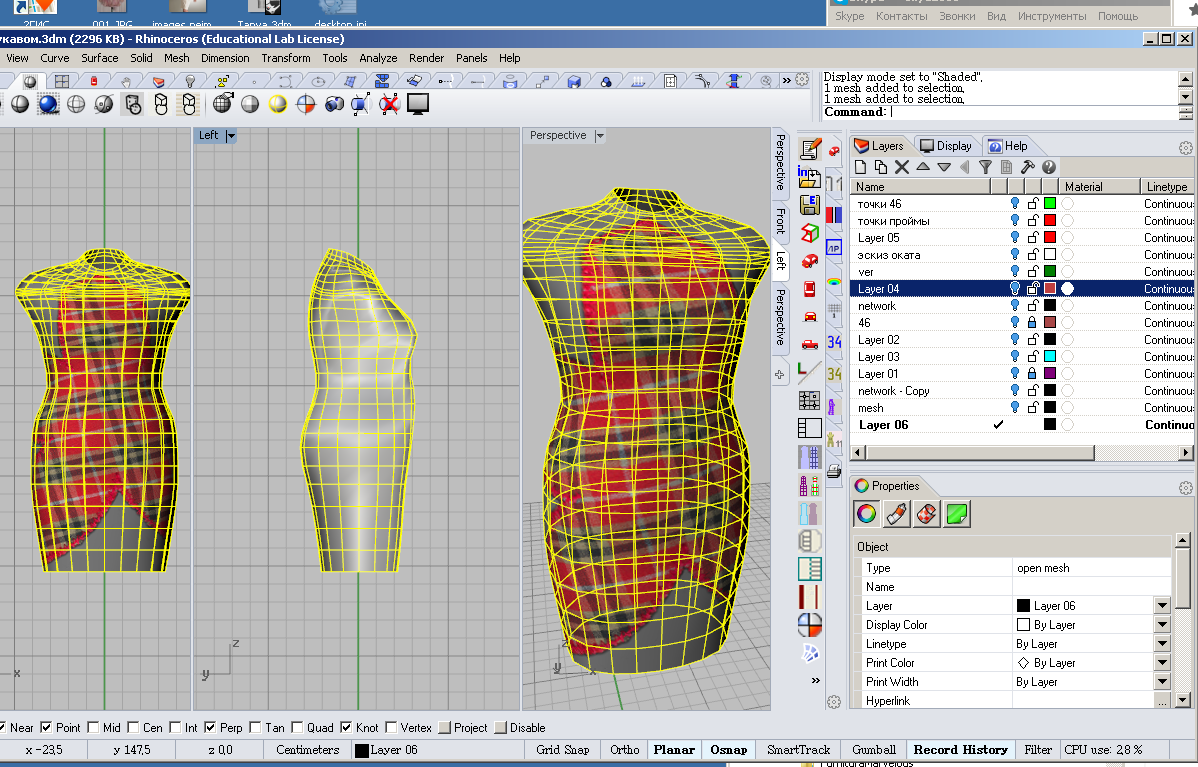Enable the Vertex osnap checkbox
This screenshot has height=767, width=1198.
391,728
